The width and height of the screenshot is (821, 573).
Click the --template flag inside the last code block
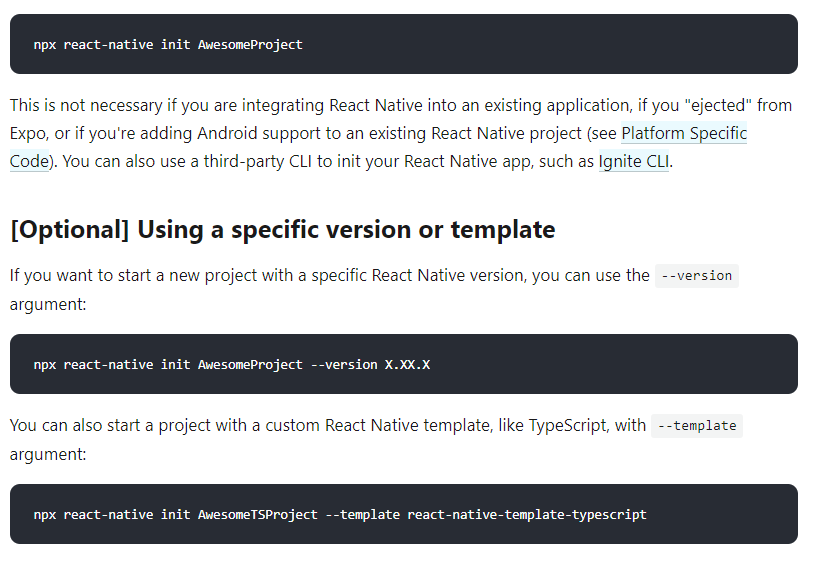coord(363,514)
